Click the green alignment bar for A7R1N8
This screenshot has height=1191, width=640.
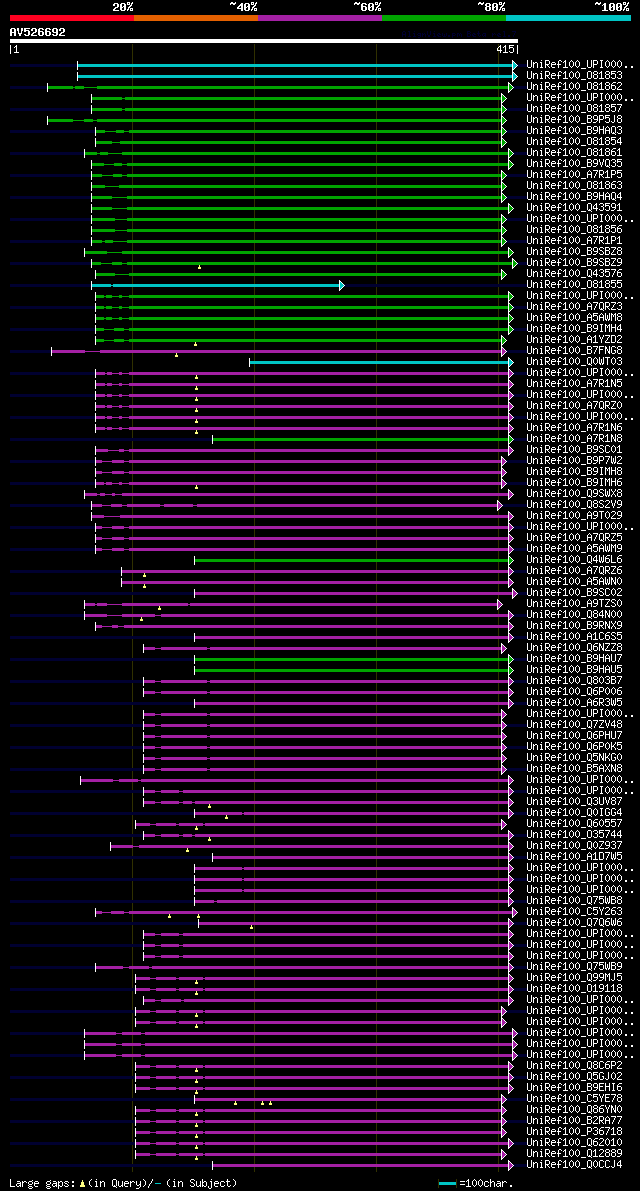coord(364,439)
